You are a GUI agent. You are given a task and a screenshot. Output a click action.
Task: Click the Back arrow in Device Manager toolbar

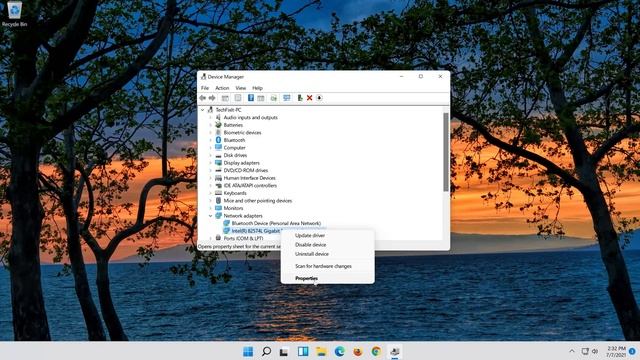click(x=203, y=98)
